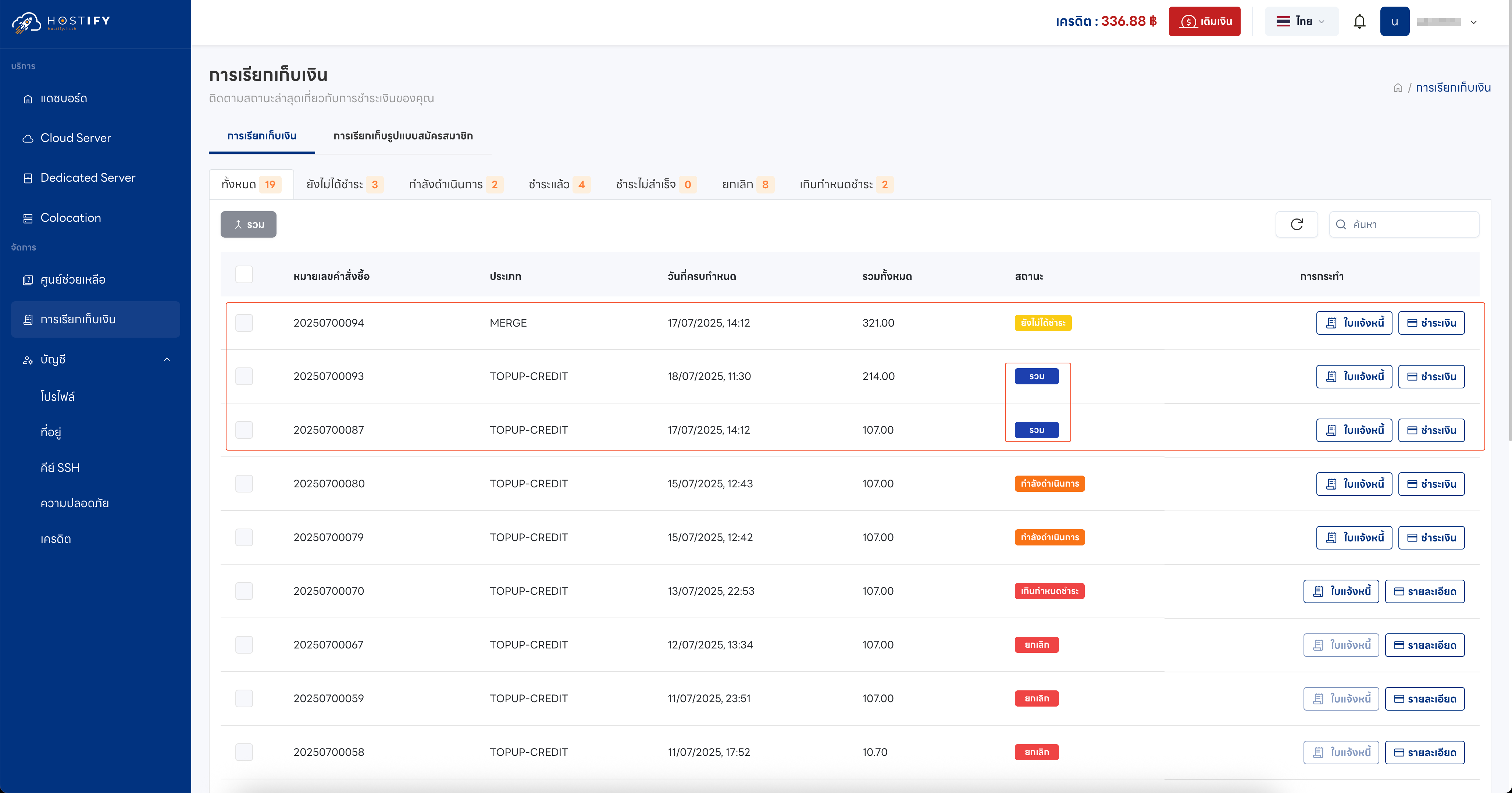Image resolution: width=1512 pixels, height=793 pixels.
Task: Switch to the การเรียกเก็บรูปแบบสมัครสมาชิก tab
Action: [x=403, y=136]
